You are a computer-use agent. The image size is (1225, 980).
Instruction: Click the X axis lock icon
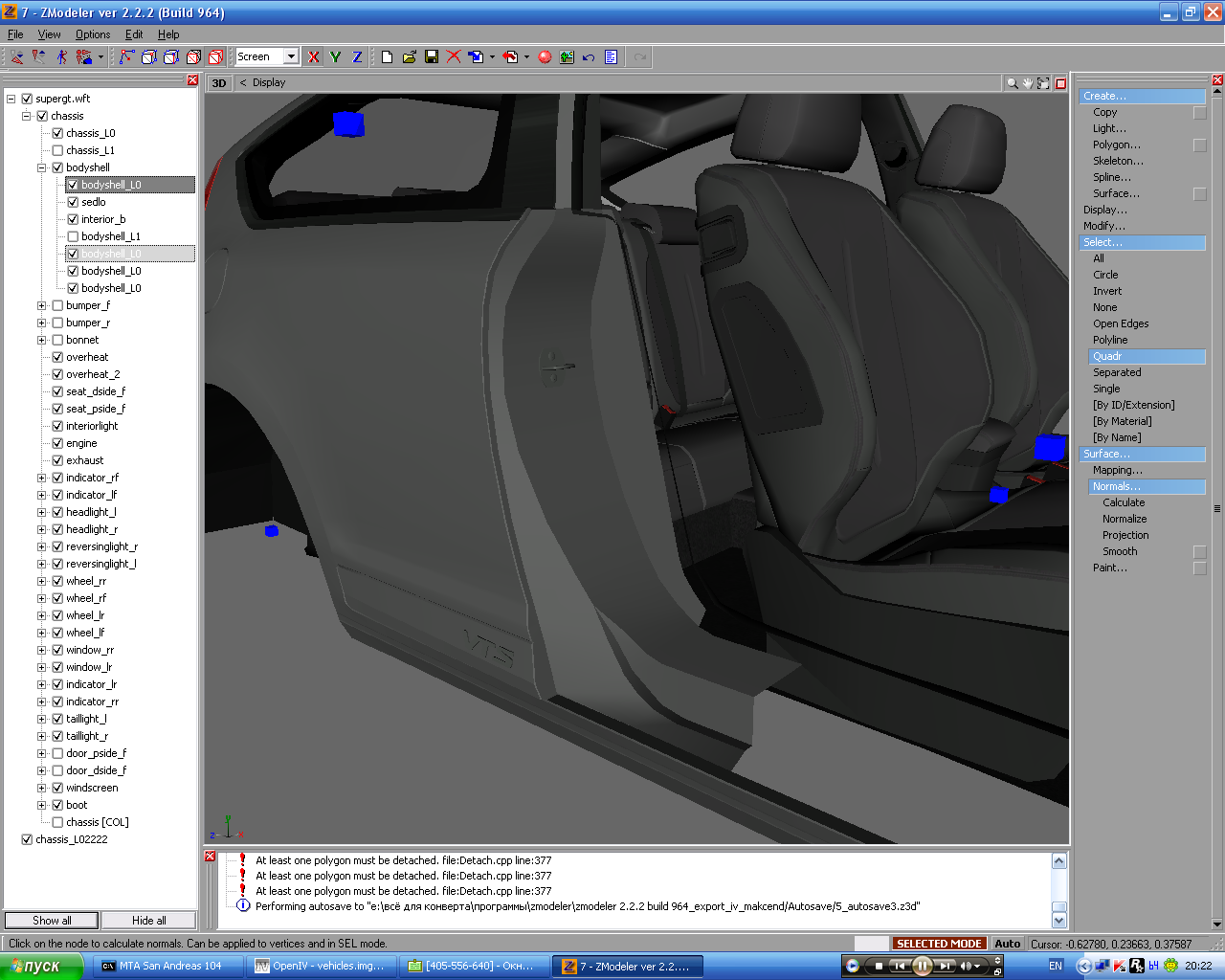313,57
